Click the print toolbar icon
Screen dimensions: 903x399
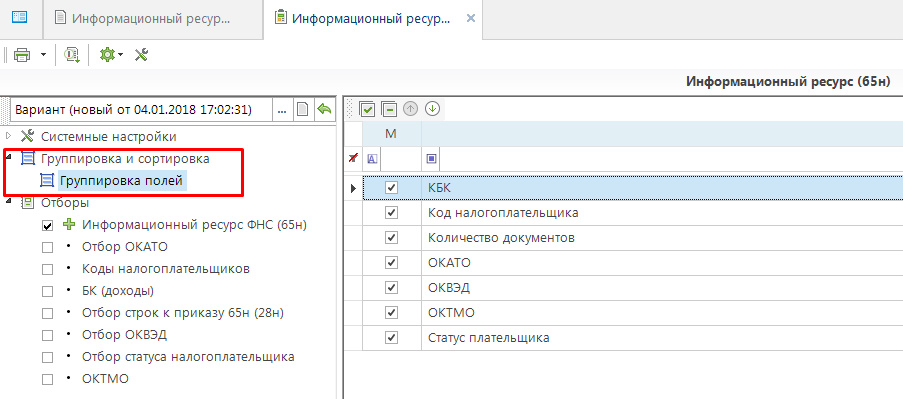point(22,55)
